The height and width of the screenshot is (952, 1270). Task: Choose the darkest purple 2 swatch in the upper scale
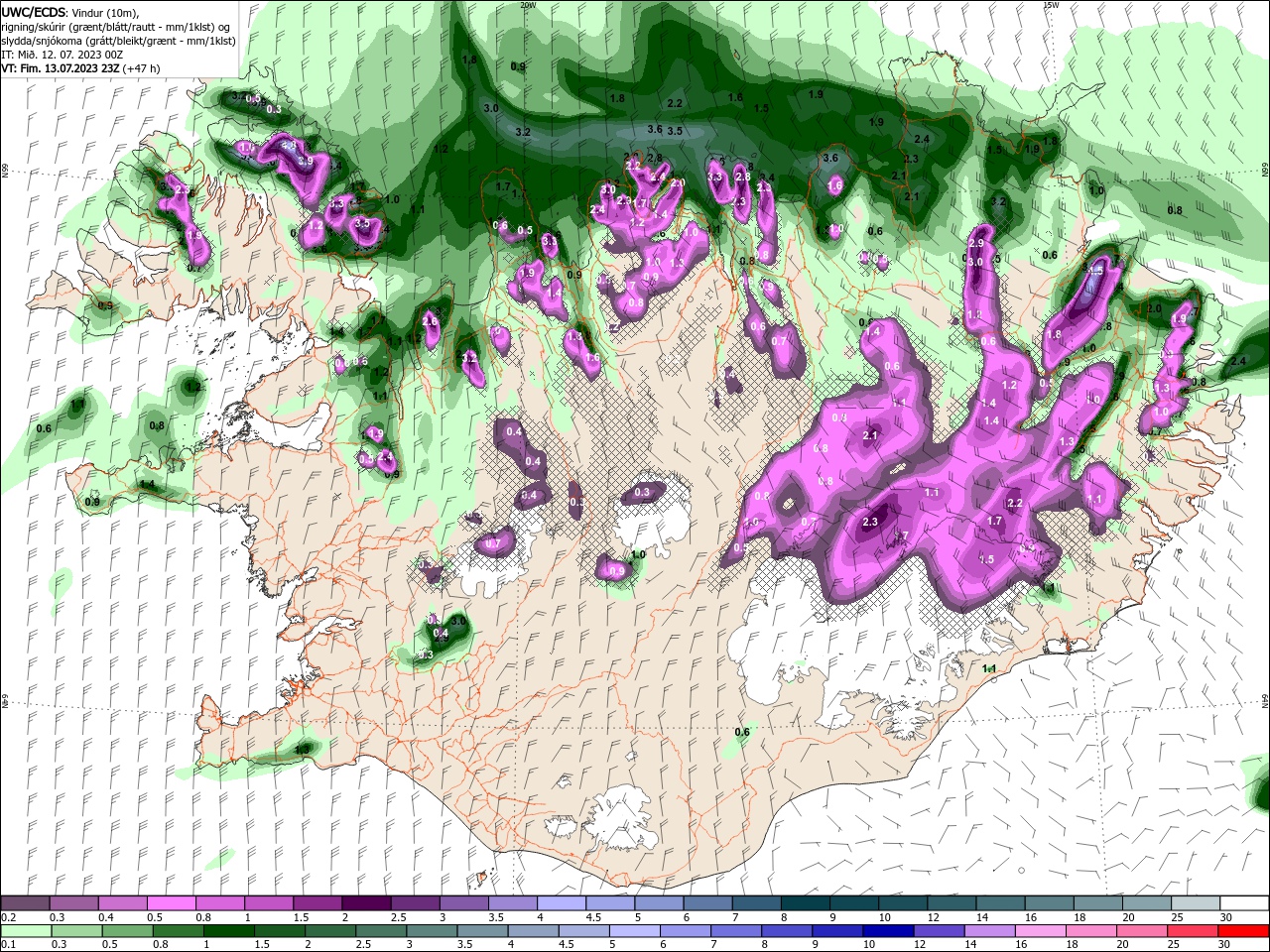point(366,903)
